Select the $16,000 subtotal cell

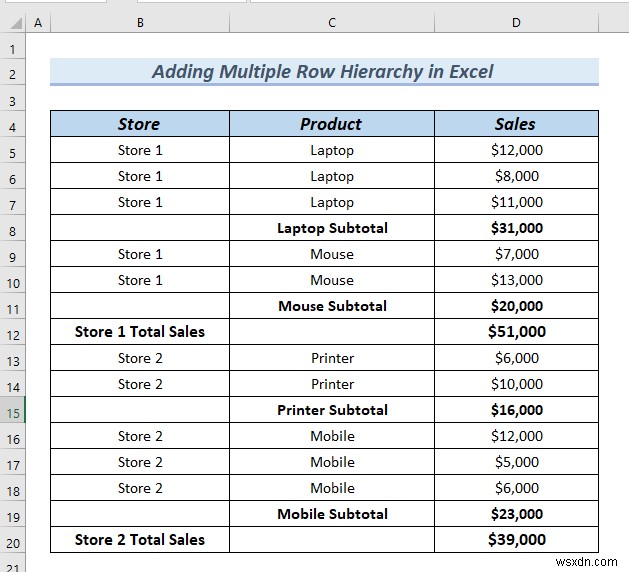coord(516,410)
